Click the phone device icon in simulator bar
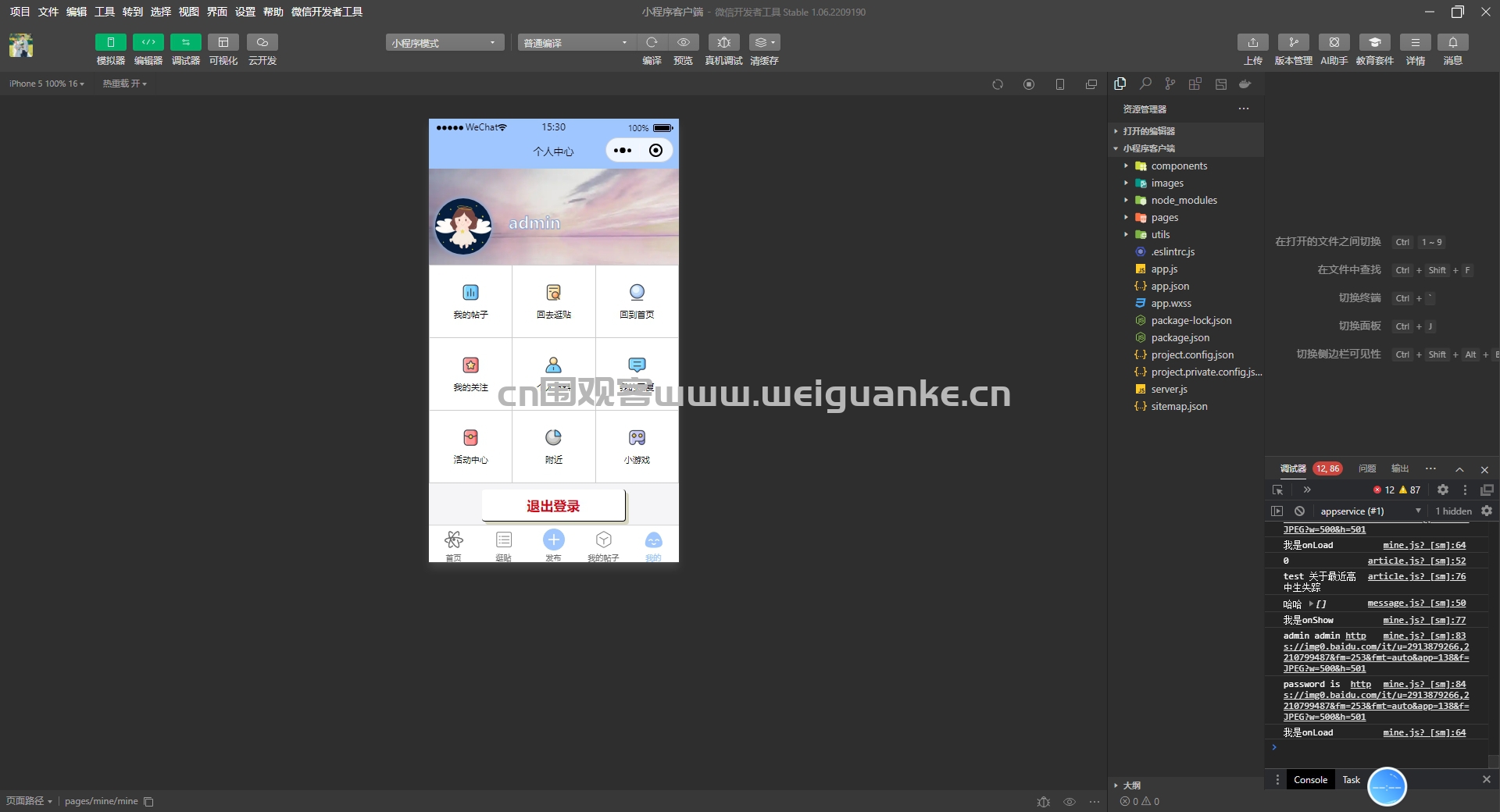Image resolution: width=1500 pixels, height=812 pixels. pyautogui.click(x=1060, y=84)
